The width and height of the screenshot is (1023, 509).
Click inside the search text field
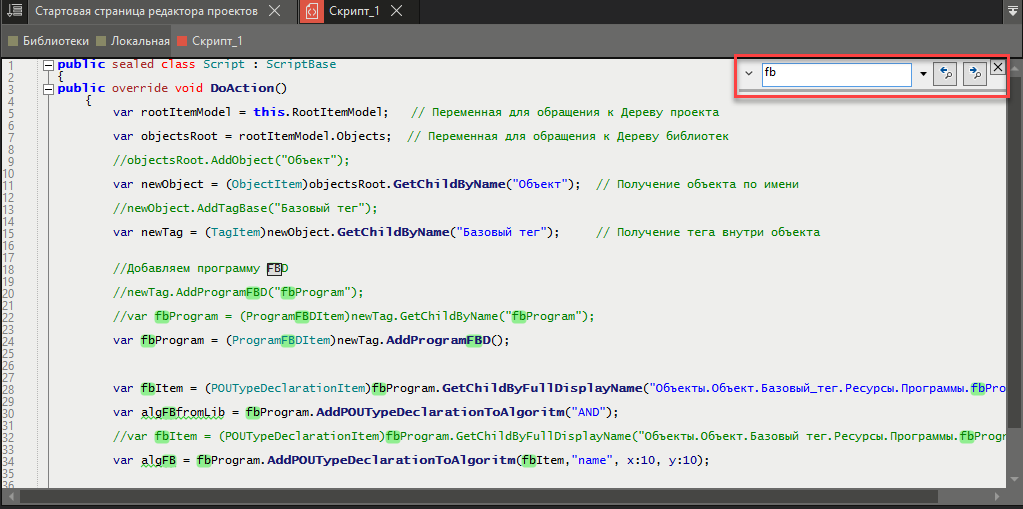pyautogui.click(x=835, y=74)
